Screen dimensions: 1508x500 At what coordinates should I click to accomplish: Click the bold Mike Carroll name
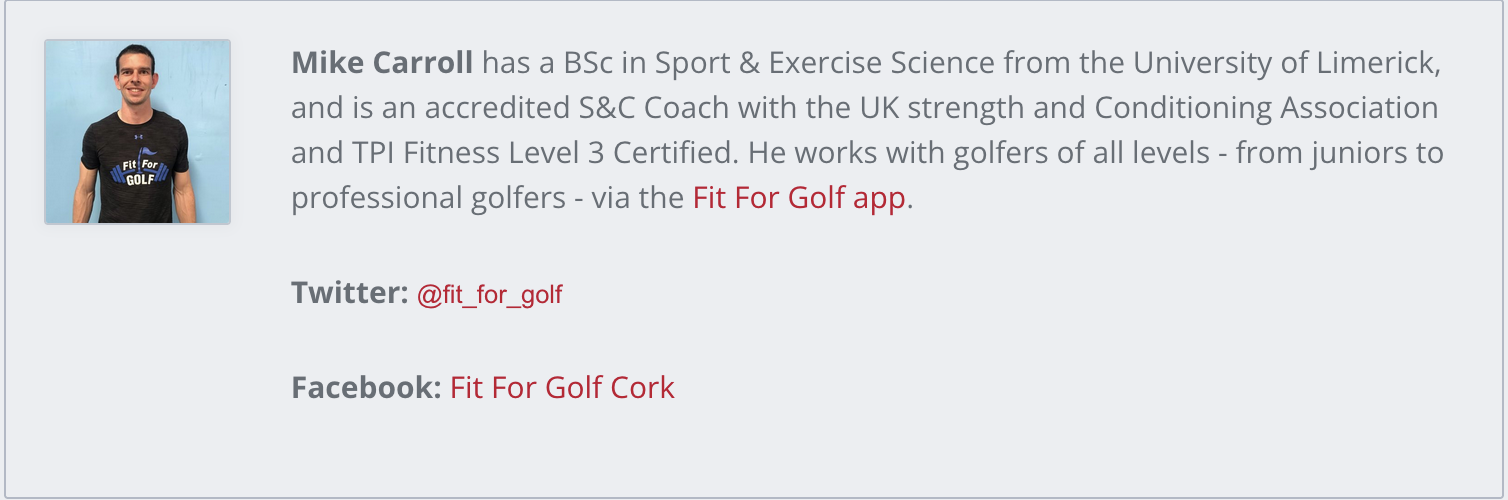[382, 63]
